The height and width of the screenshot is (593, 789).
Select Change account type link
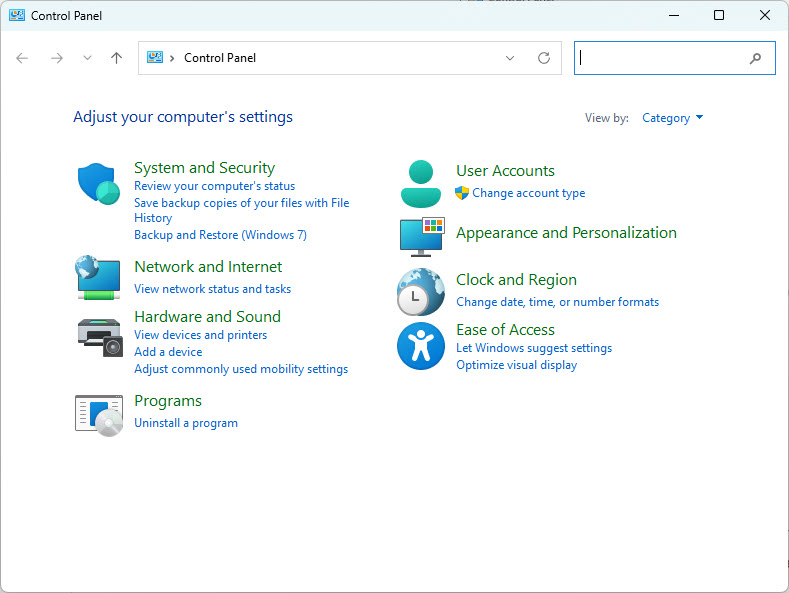(x=528, y=193)
